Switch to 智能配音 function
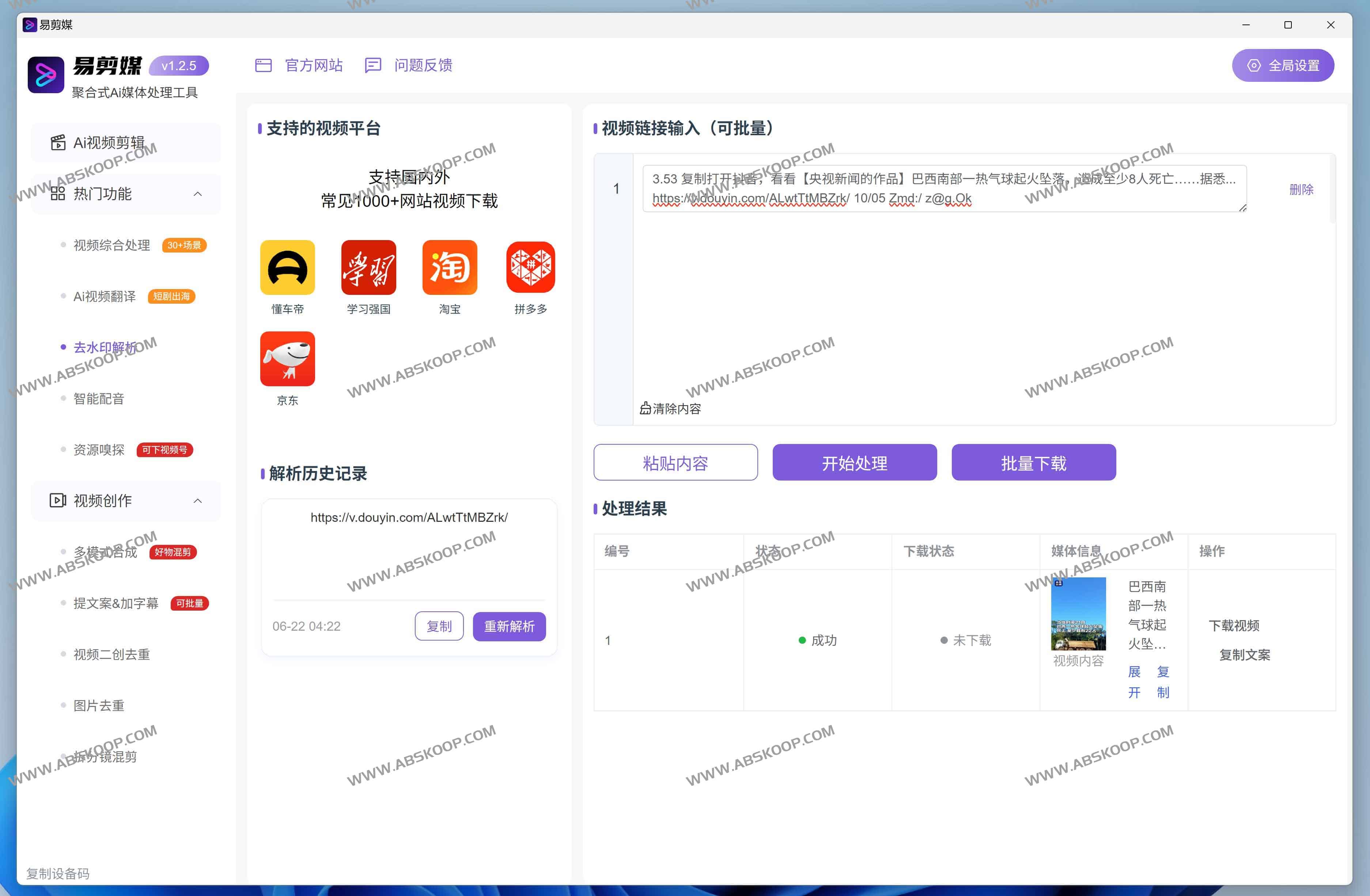This screenshot has width=1370, height=896. (99, 399)
